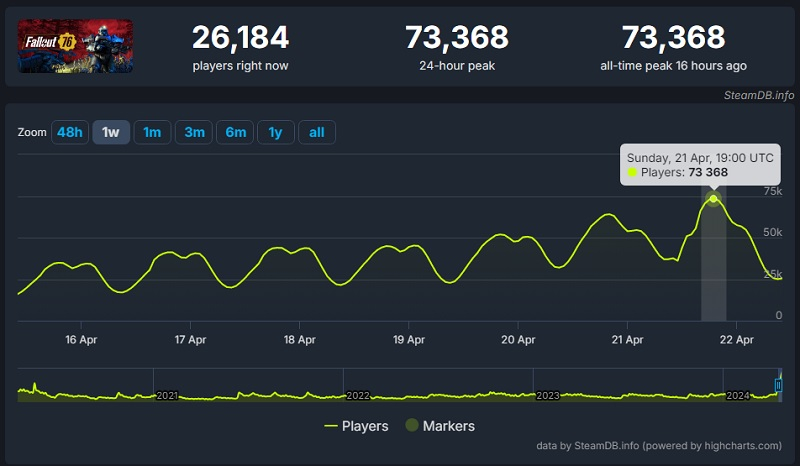Jump to 2021 in the navigator timeline
The image size is (800, 466).
click(x=167, y=396)
